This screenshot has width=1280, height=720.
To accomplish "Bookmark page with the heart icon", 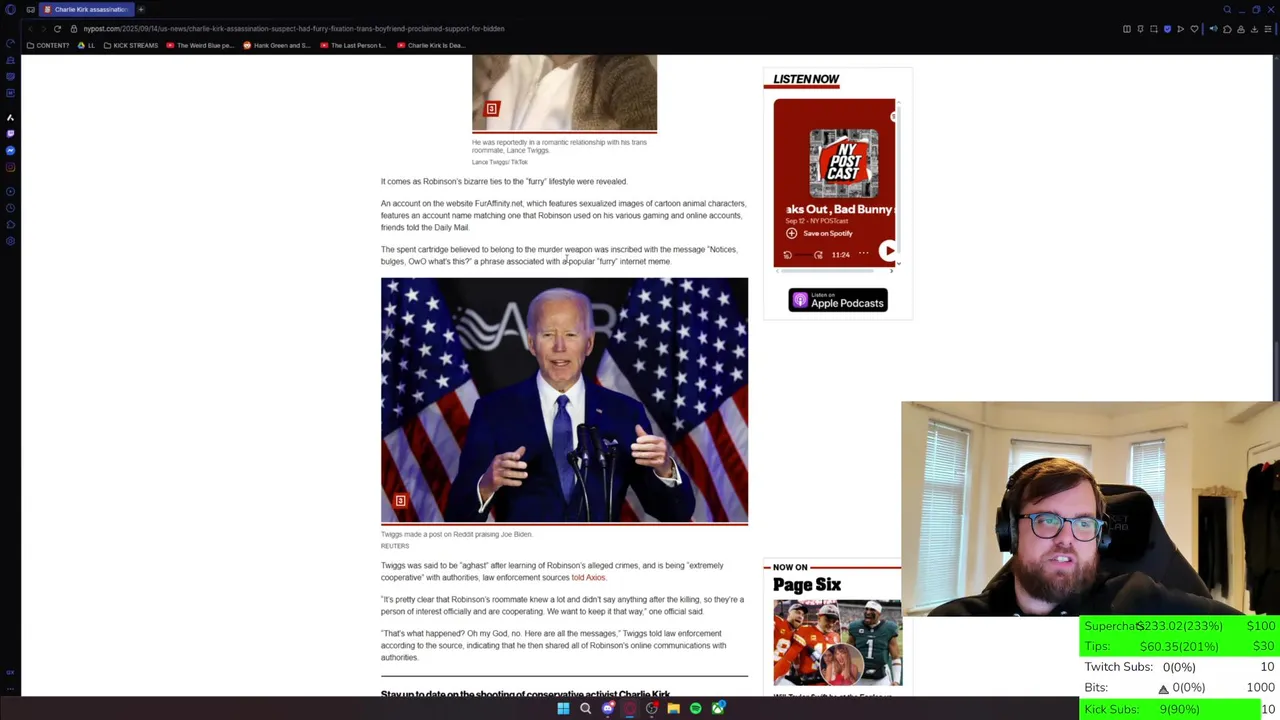I will coord(1194,29).
